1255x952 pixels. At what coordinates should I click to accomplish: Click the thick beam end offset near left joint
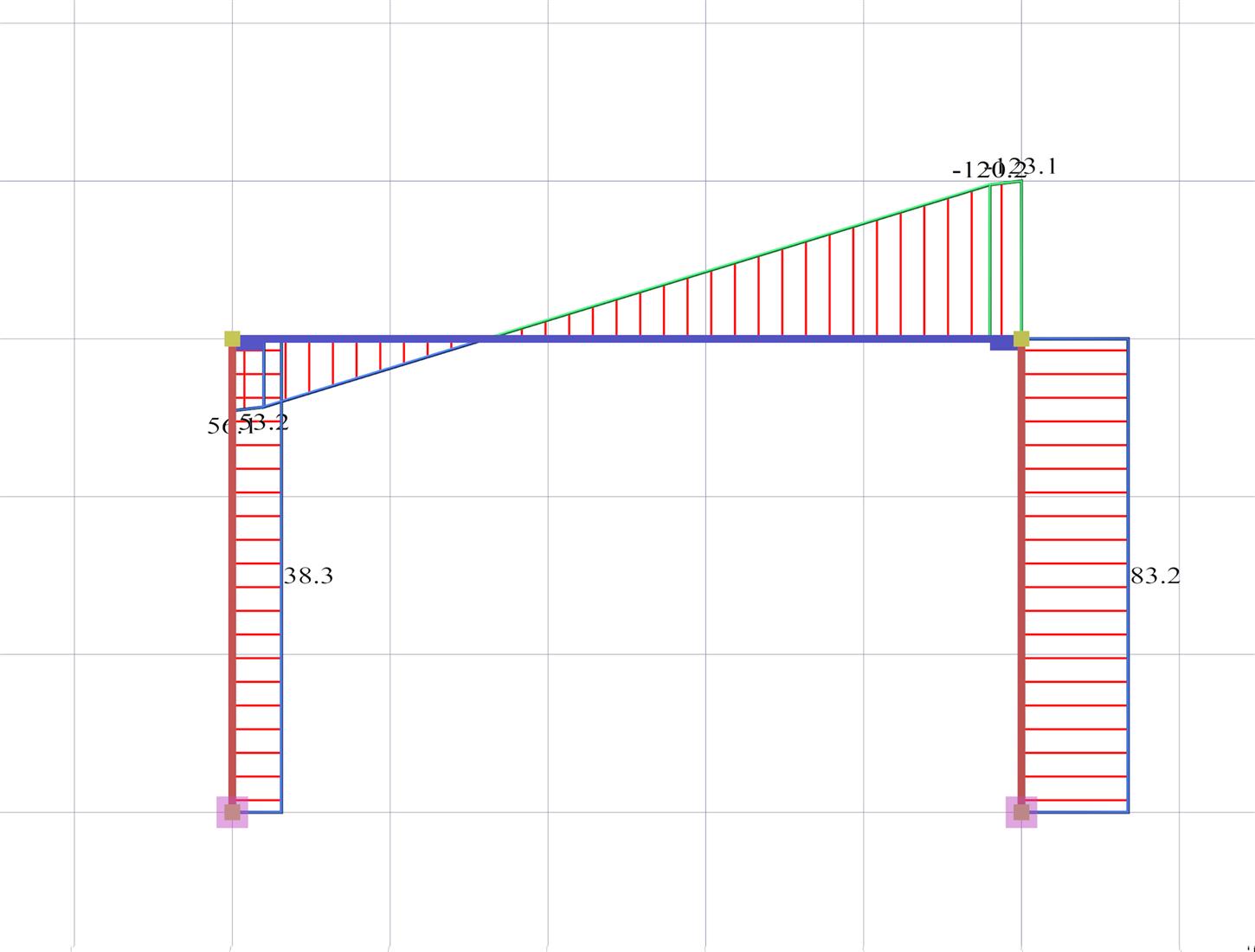pos(252,344)
